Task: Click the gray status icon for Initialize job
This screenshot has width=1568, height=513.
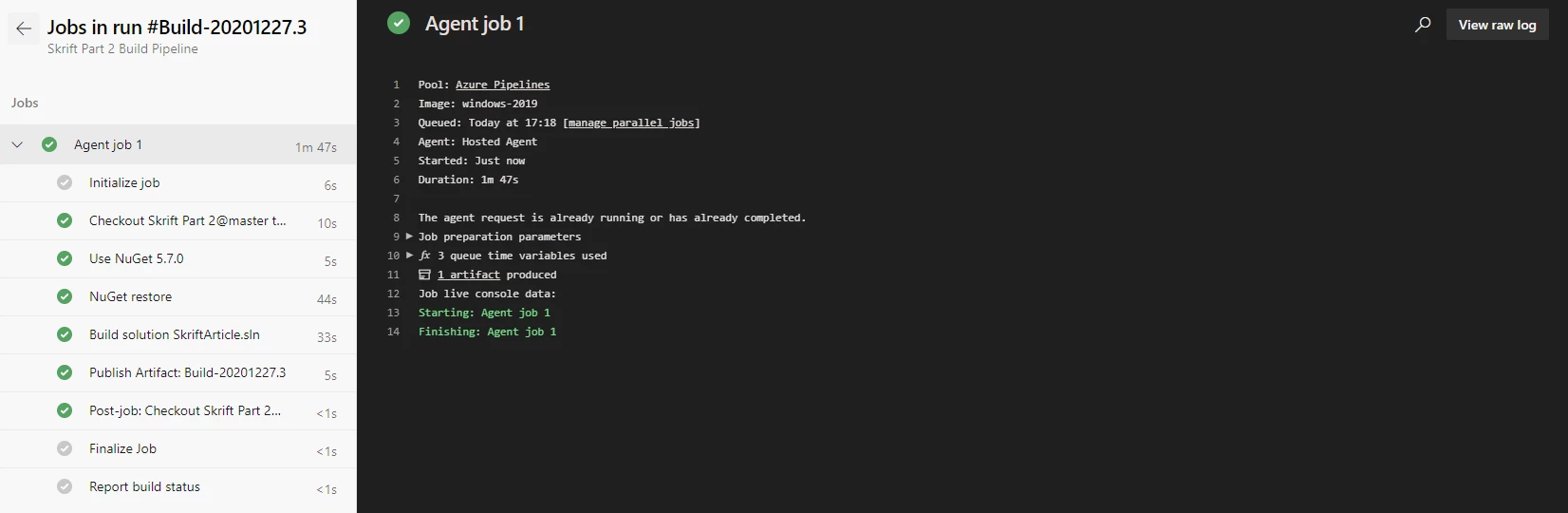Action: click(x=65, y=182)
